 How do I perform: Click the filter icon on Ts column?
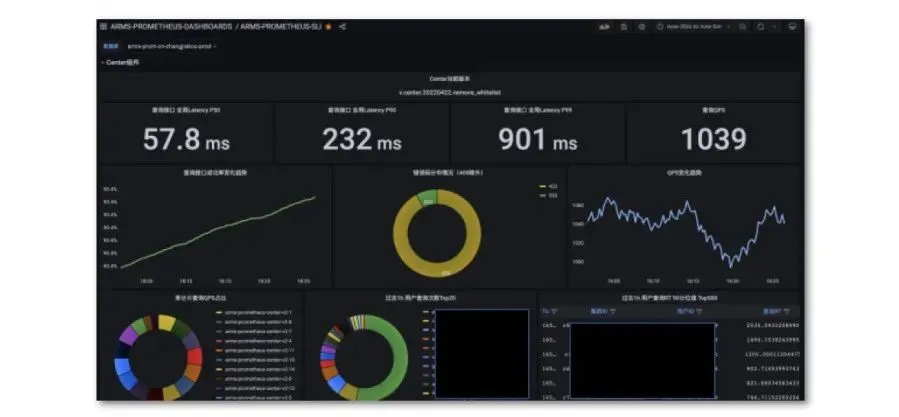point(554,311)
